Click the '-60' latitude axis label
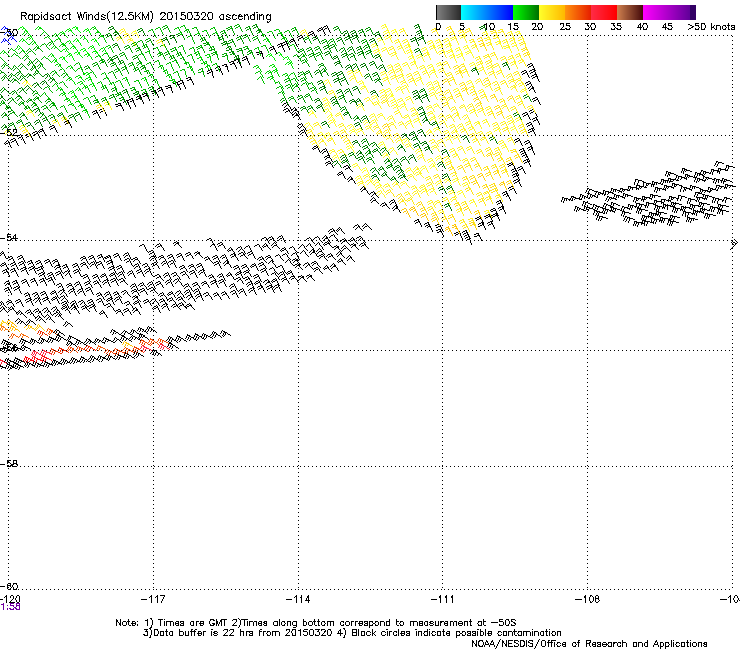 (x=9, y=586)
